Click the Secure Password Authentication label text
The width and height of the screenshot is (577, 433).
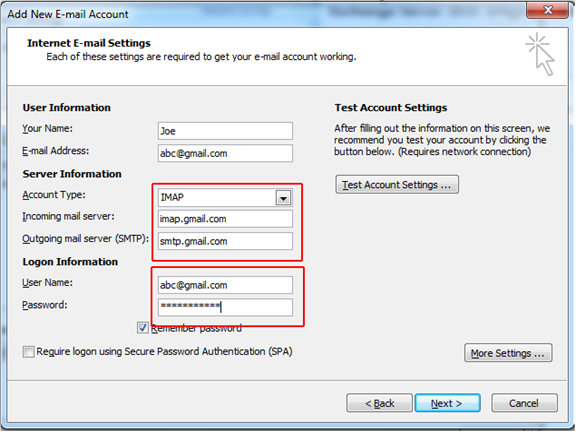[x=164, y=352]
